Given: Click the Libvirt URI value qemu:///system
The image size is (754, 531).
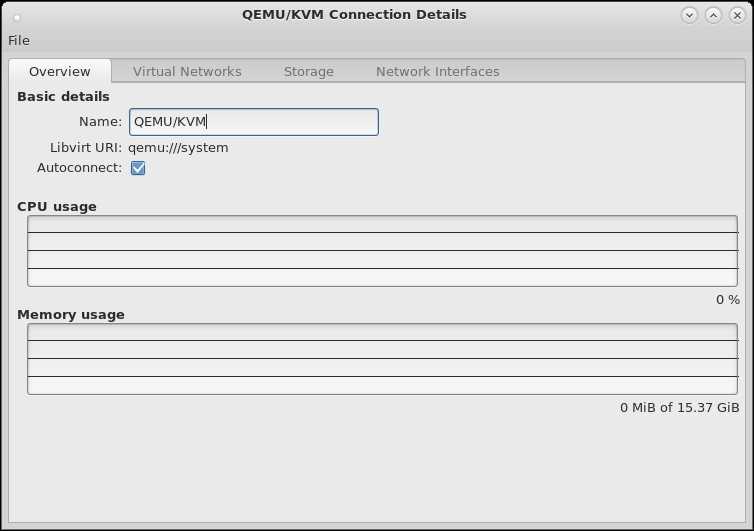Looking at the screenshot, I should click(178, 147).
